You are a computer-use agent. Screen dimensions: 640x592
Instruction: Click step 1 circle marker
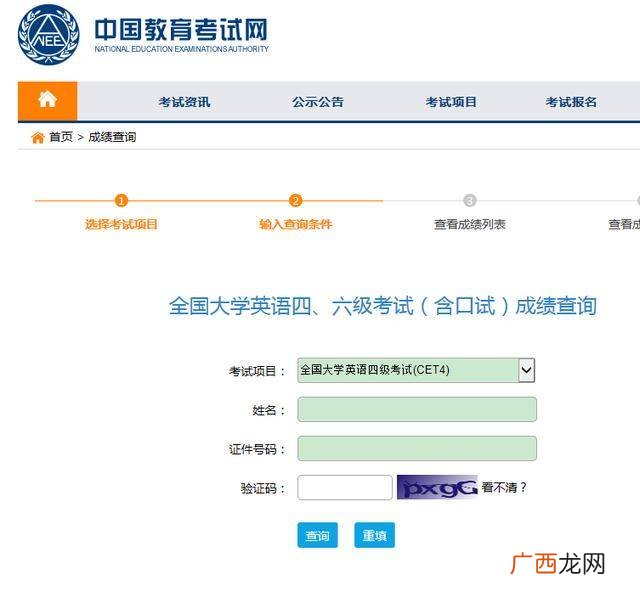click(121, 200)
